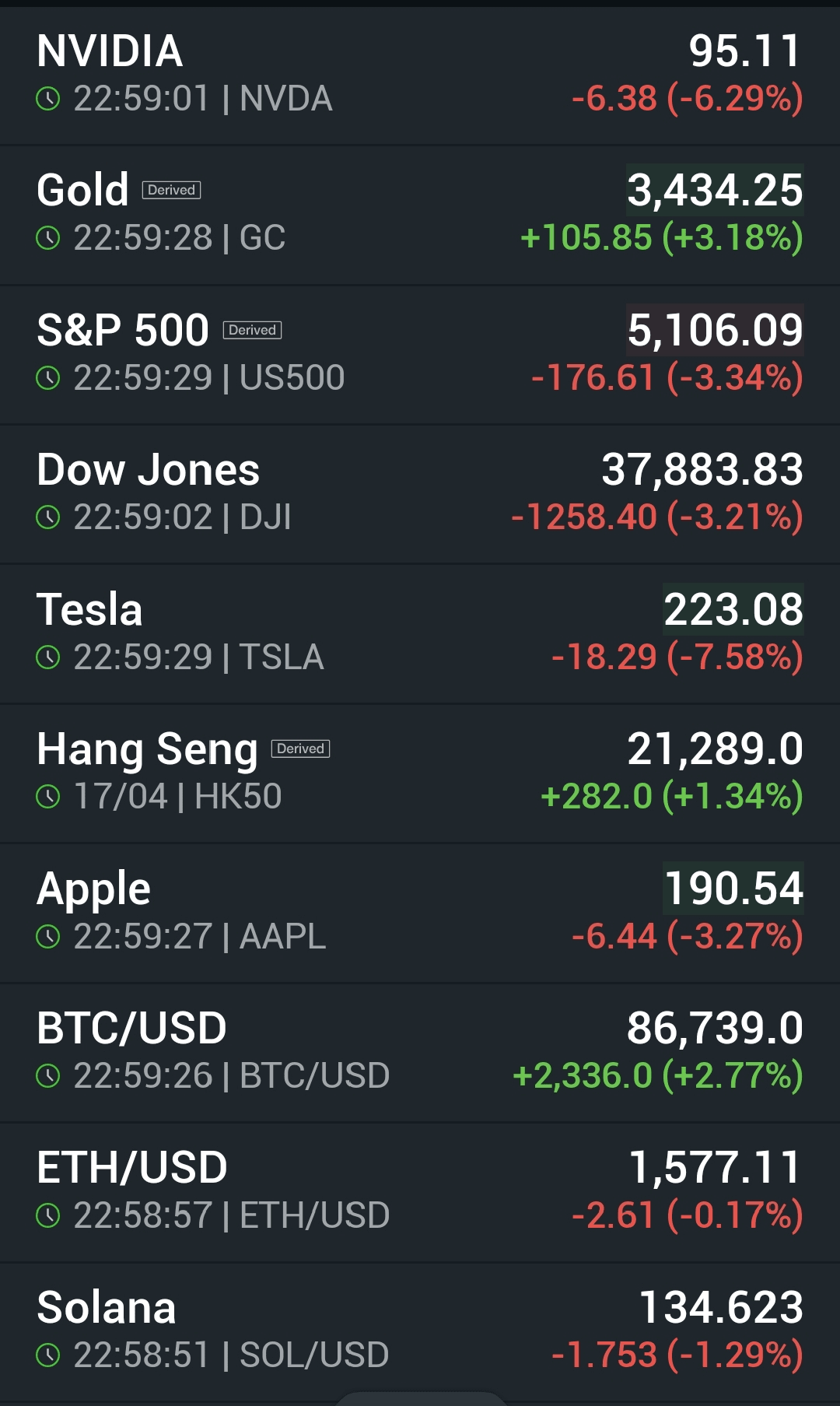Image resolution: width=840 pixels, height=1406 pixels.
Task: Tap the Derived badge next to Gold
Action: (x=171, y=190)
